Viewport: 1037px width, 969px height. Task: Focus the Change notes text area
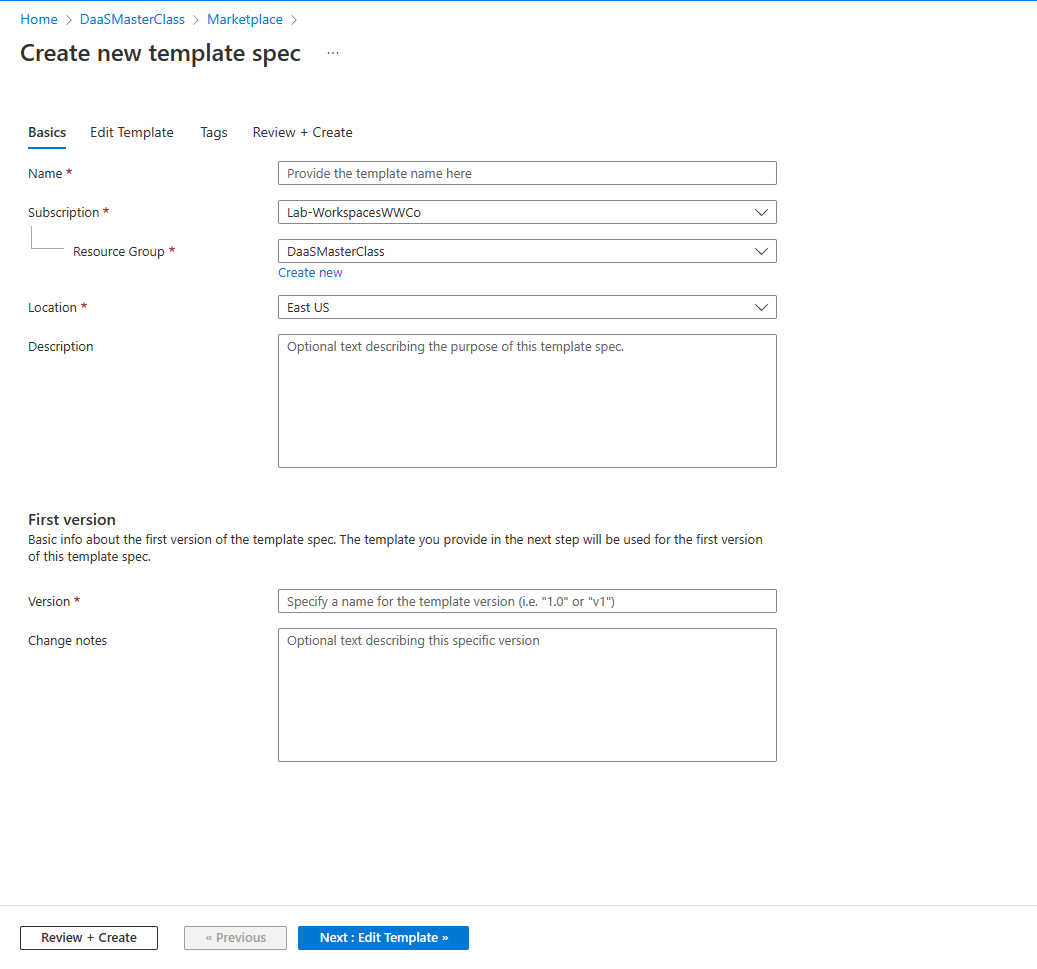(527, 695)
